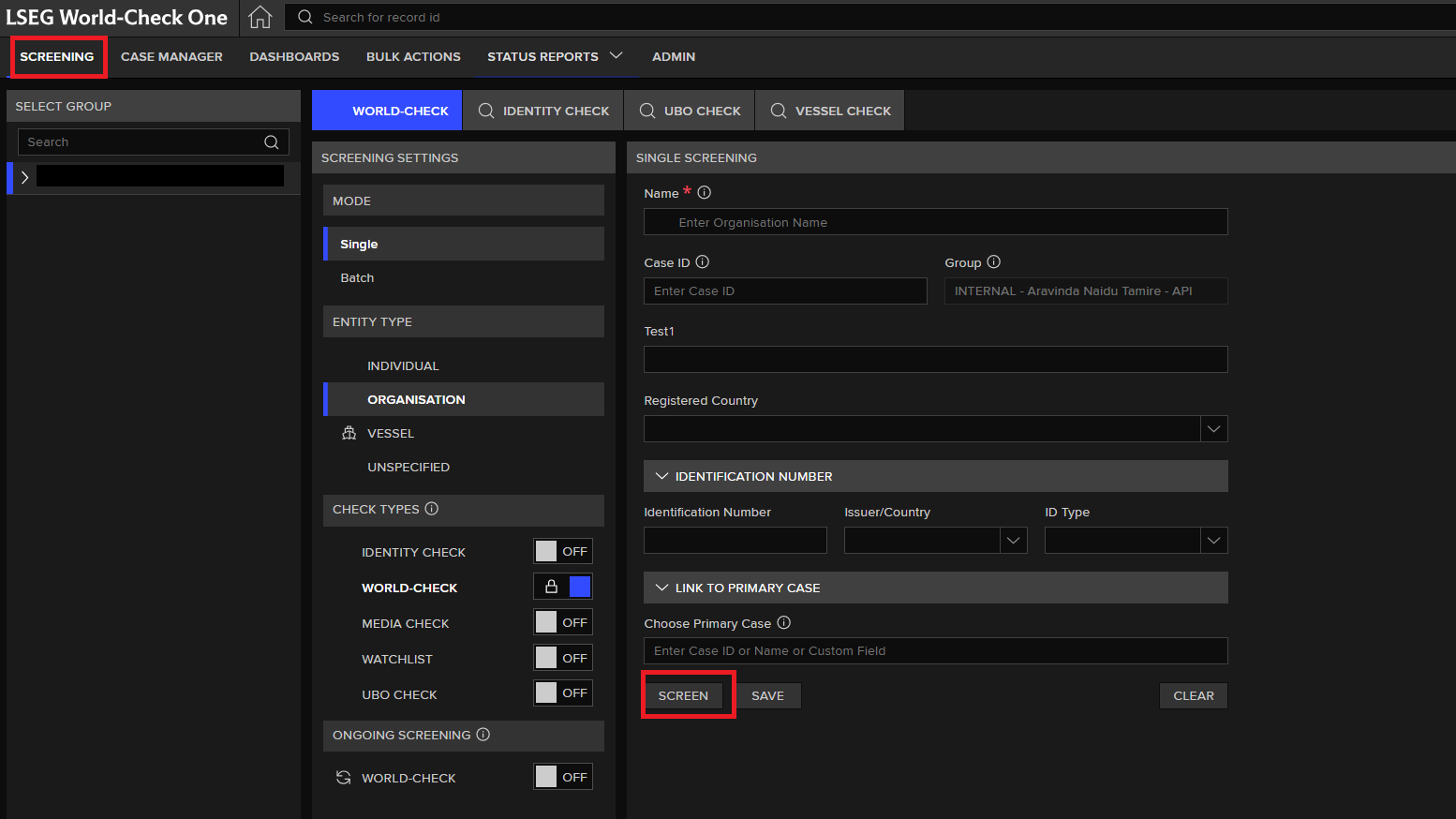Focus the Search for record id field

(x=871, y=17)
